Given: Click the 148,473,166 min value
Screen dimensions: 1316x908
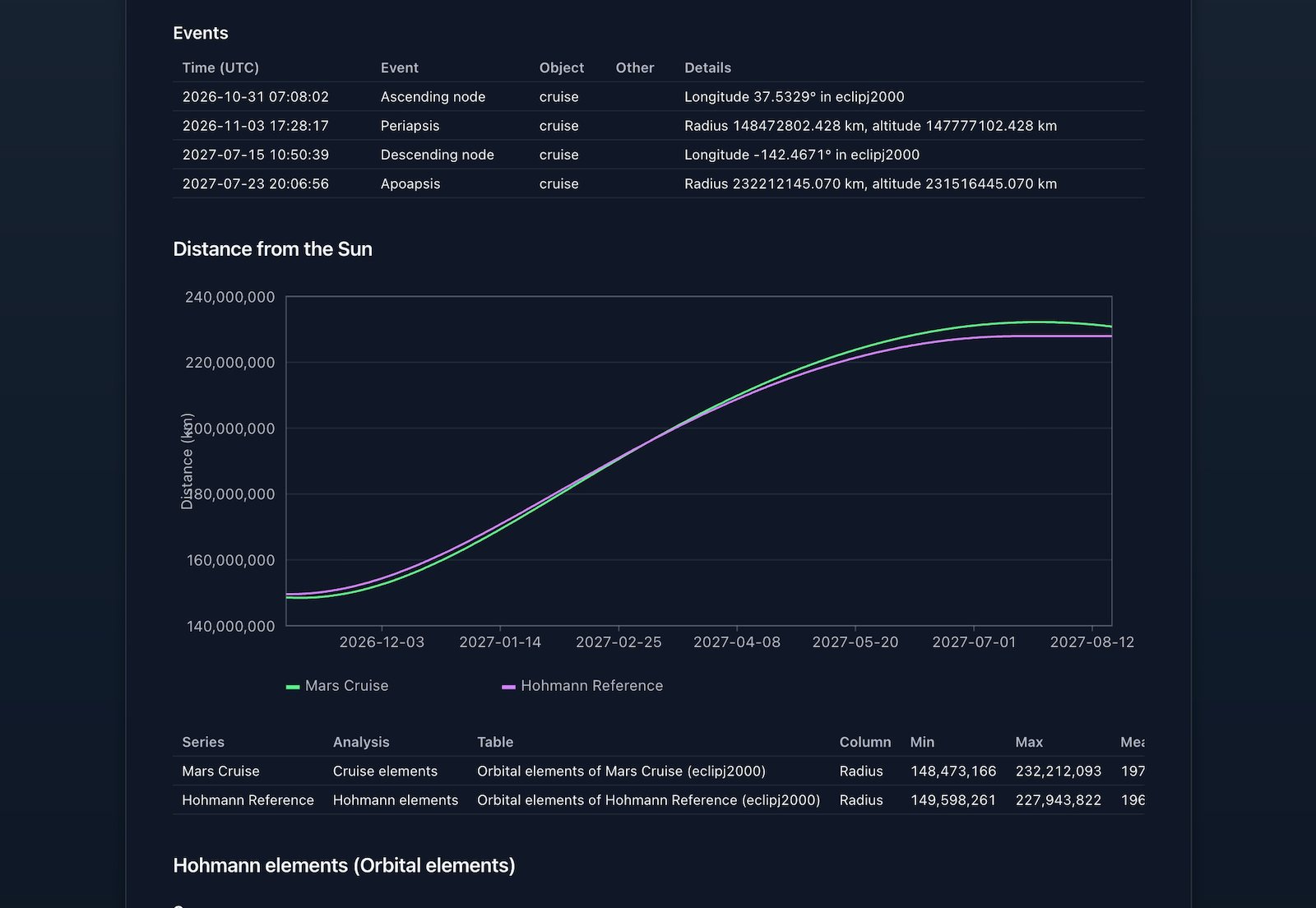Looking at the screenshot, I should (953, 771).
